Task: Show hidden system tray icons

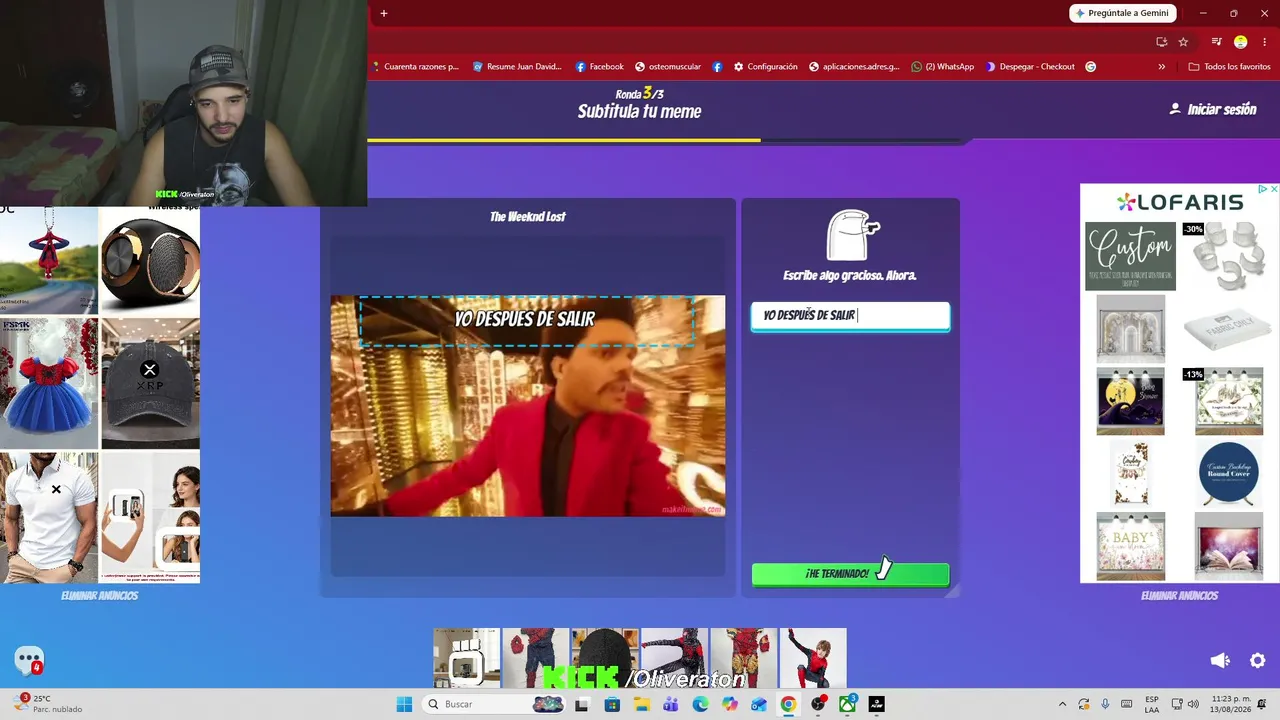Action: 1062,704
